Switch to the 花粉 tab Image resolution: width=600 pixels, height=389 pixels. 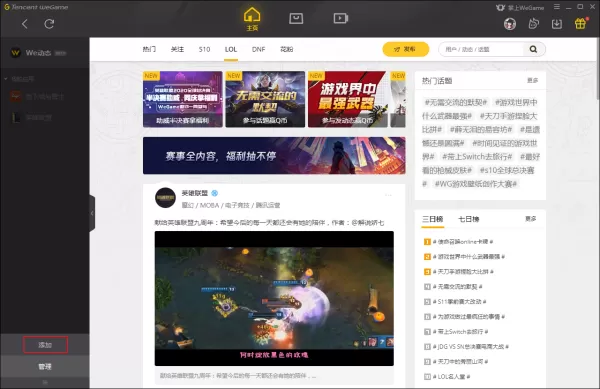coord(286,49)
